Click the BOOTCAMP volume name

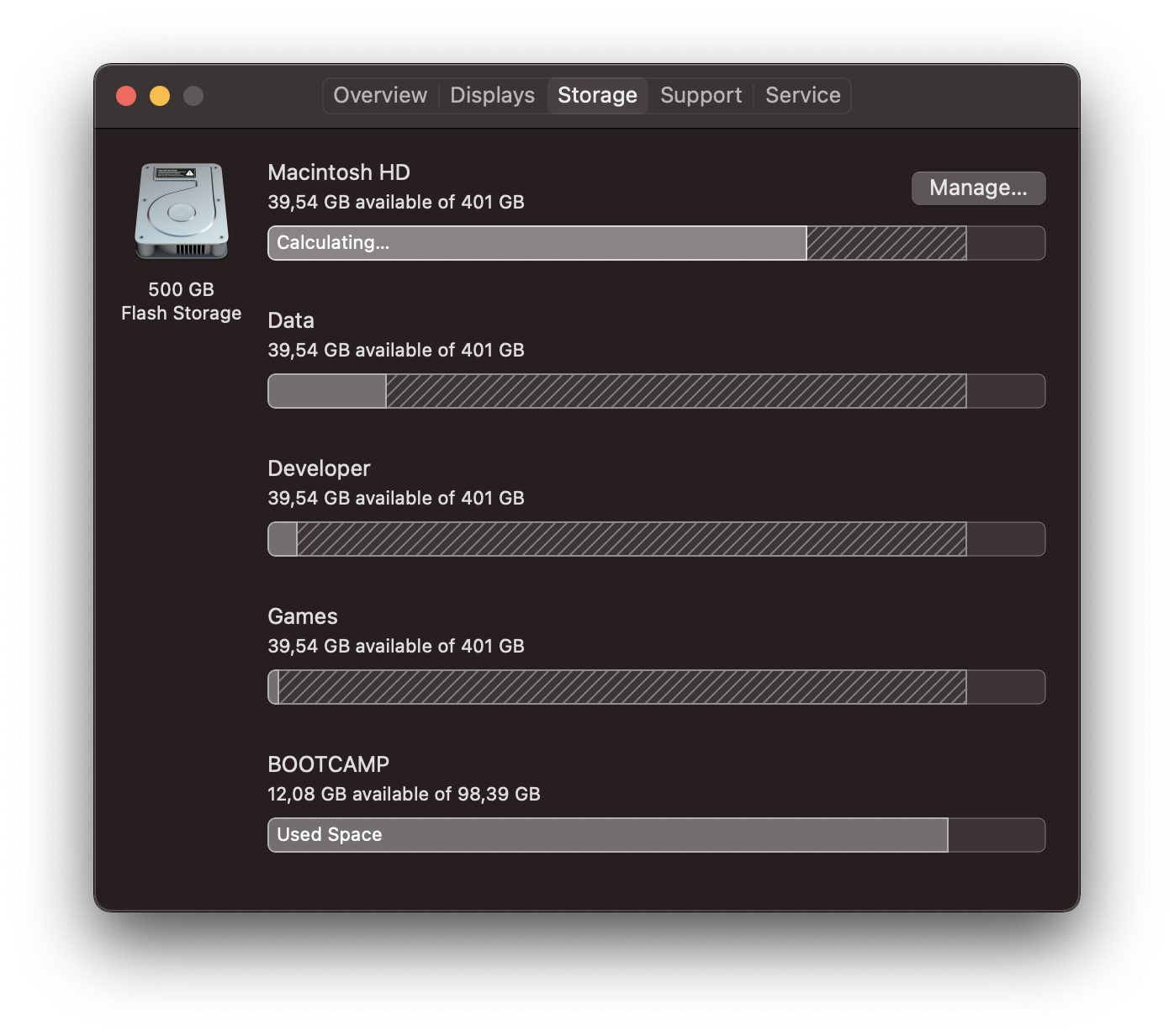tap(329, 764)
